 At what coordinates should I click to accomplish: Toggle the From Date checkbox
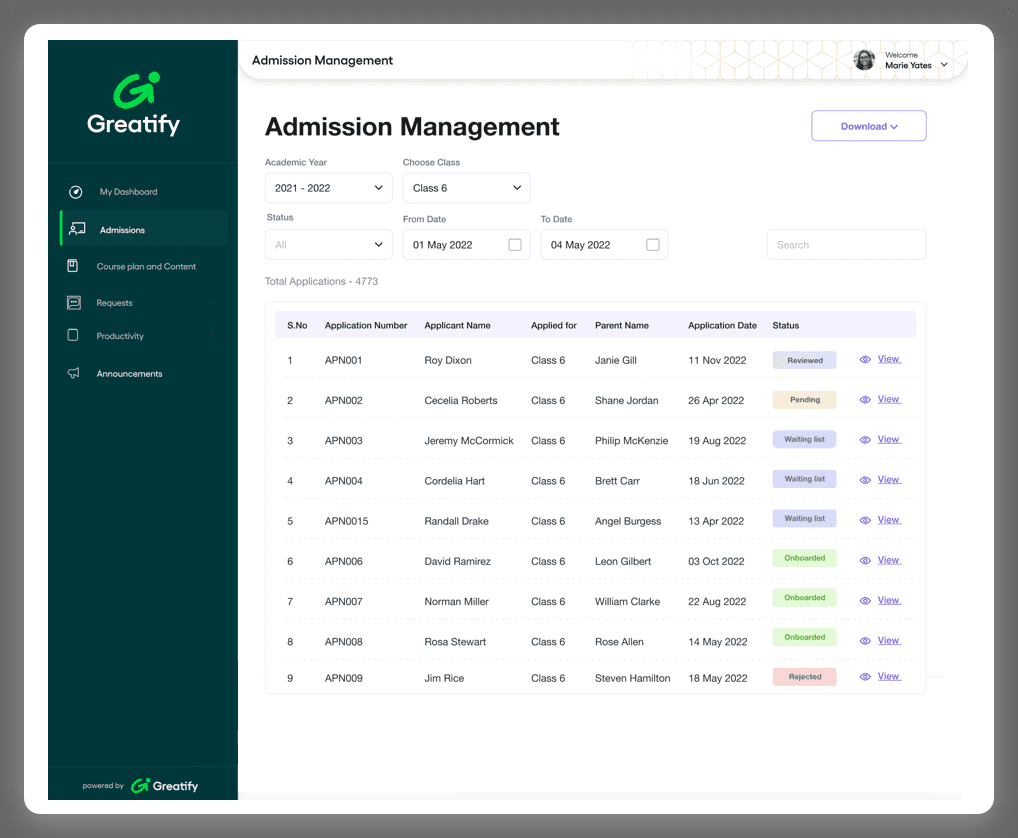coord(515,245)
